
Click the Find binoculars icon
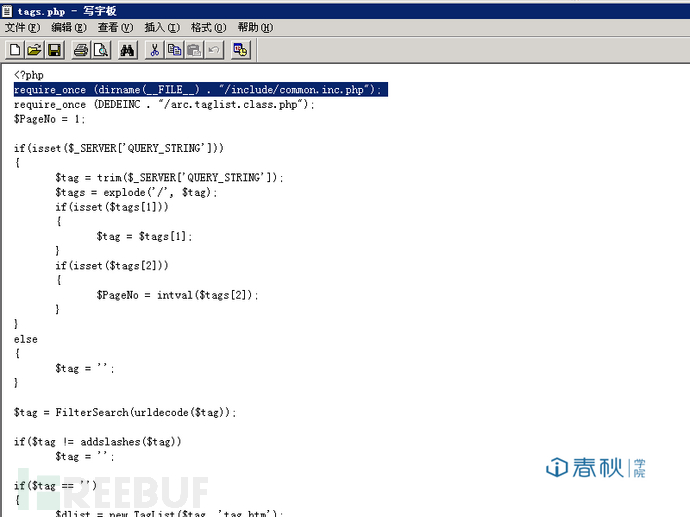click(x=127, y=50)
